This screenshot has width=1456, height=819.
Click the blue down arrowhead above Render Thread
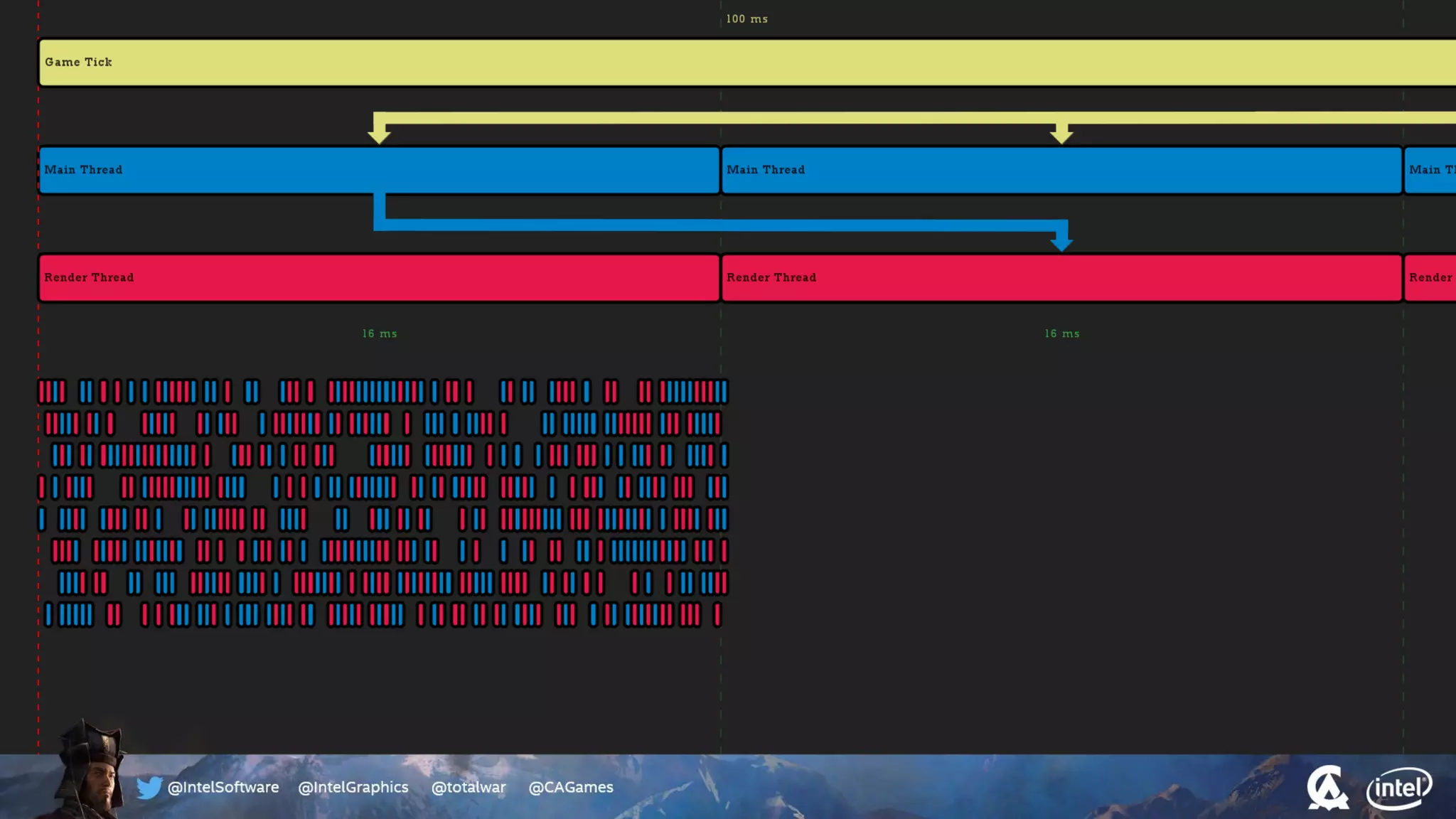[1061, 242]
